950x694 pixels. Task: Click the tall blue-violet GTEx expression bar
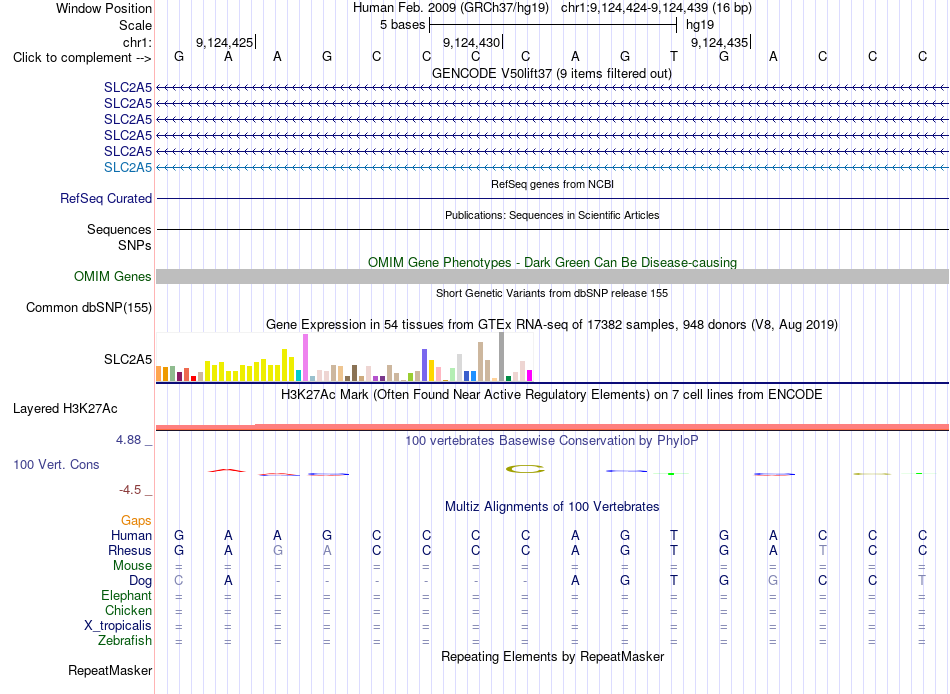point(425,365)
